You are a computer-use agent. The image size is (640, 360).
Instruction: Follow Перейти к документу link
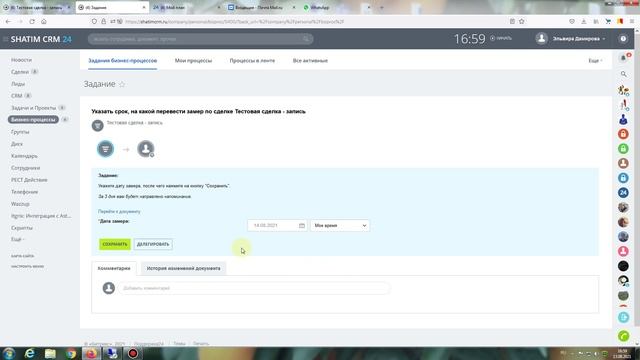pos(119,211)
